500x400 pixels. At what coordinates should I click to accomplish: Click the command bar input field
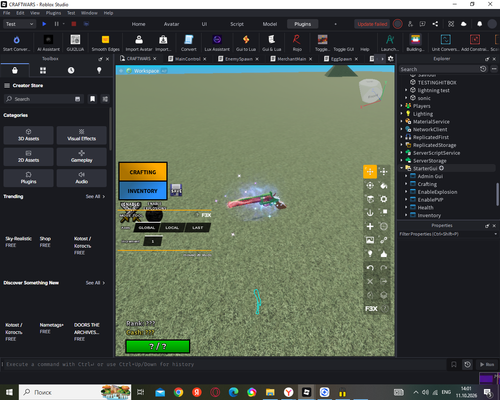coord(224,364)
